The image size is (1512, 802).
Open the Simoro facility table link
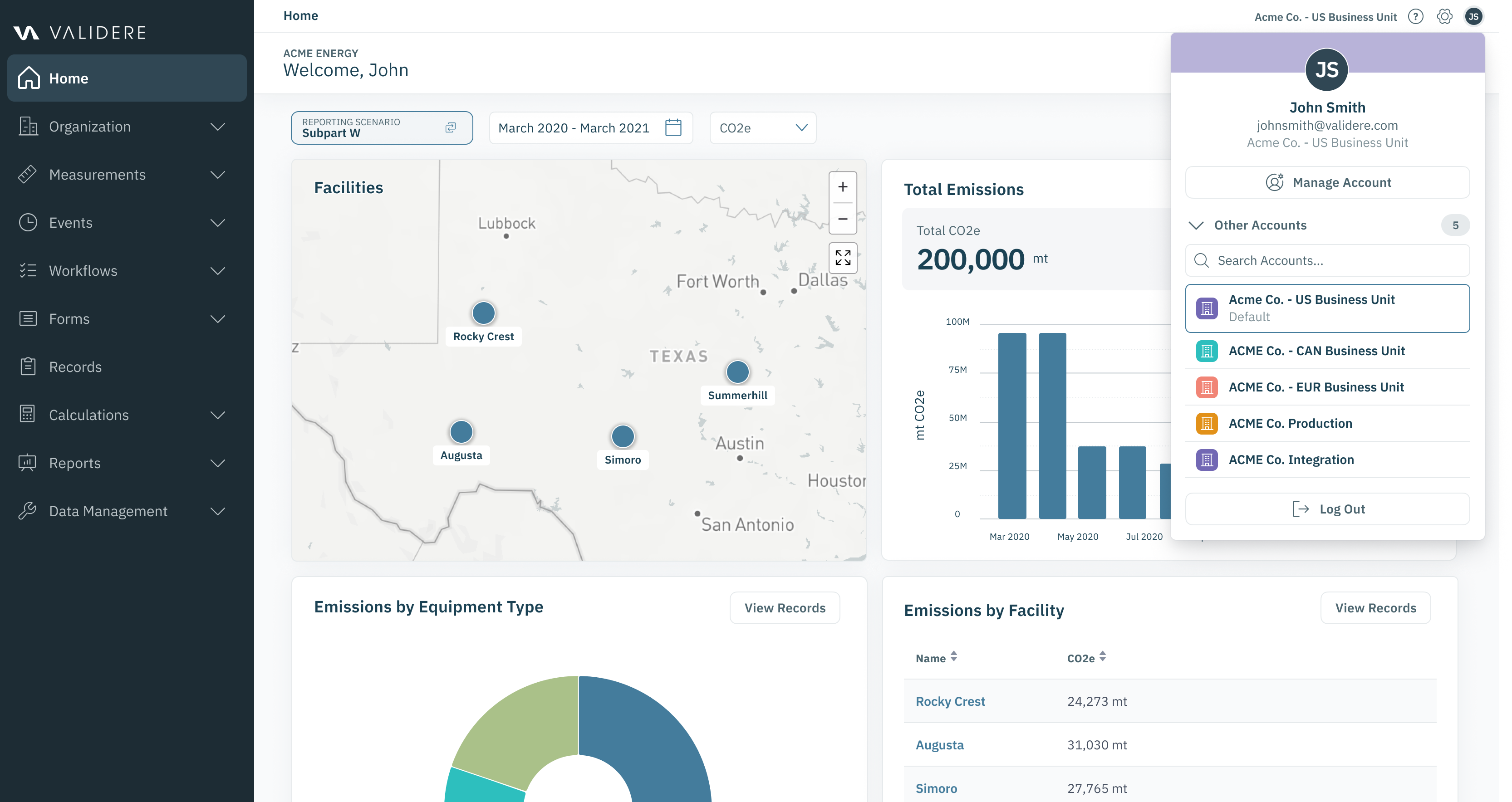click(x=936, y=788)
